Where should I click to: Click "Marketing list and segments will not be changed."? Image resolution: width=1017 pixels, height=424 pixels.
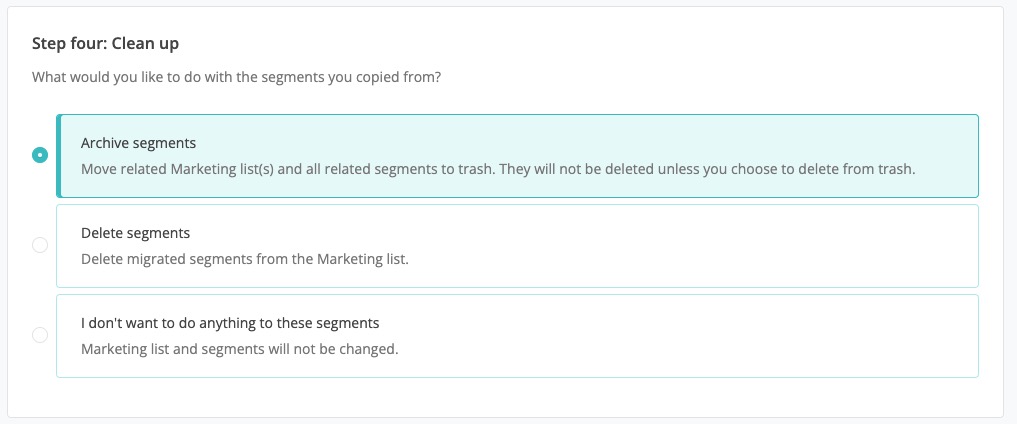click(239, 349)
